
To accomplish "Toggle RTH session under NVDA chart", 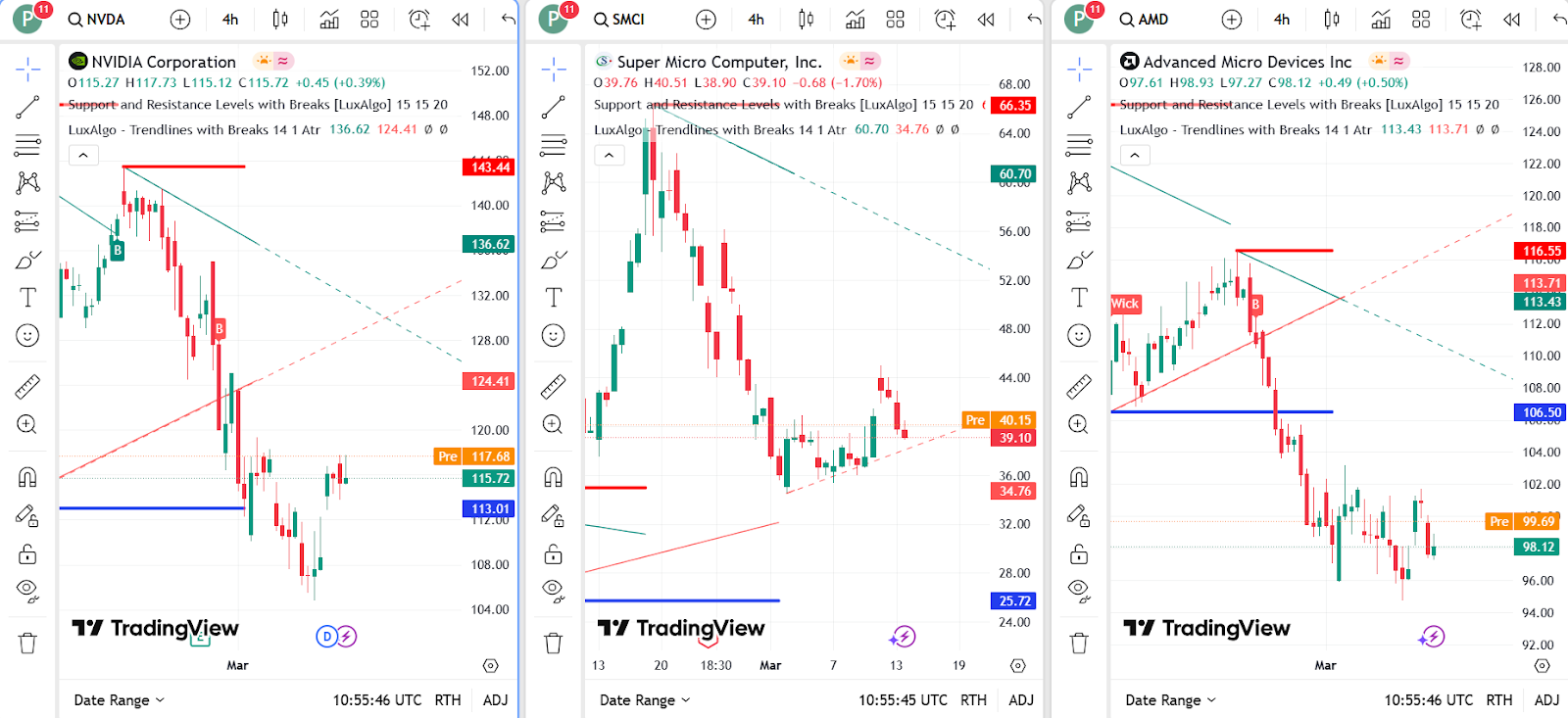I will [448, 700].
